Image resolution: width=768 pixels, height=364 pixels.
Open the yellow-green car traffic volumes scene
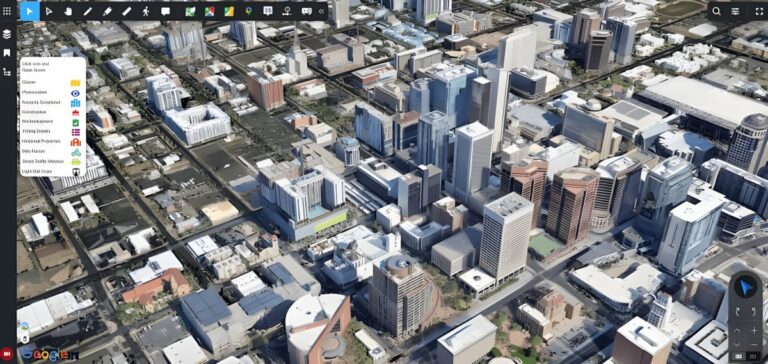coord(75,161)
